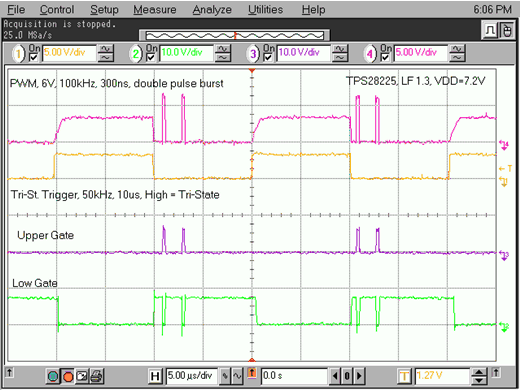Click the 5.00 µs/div timebase field
This screenshot has height=391, width=521.
click(191, 376)
